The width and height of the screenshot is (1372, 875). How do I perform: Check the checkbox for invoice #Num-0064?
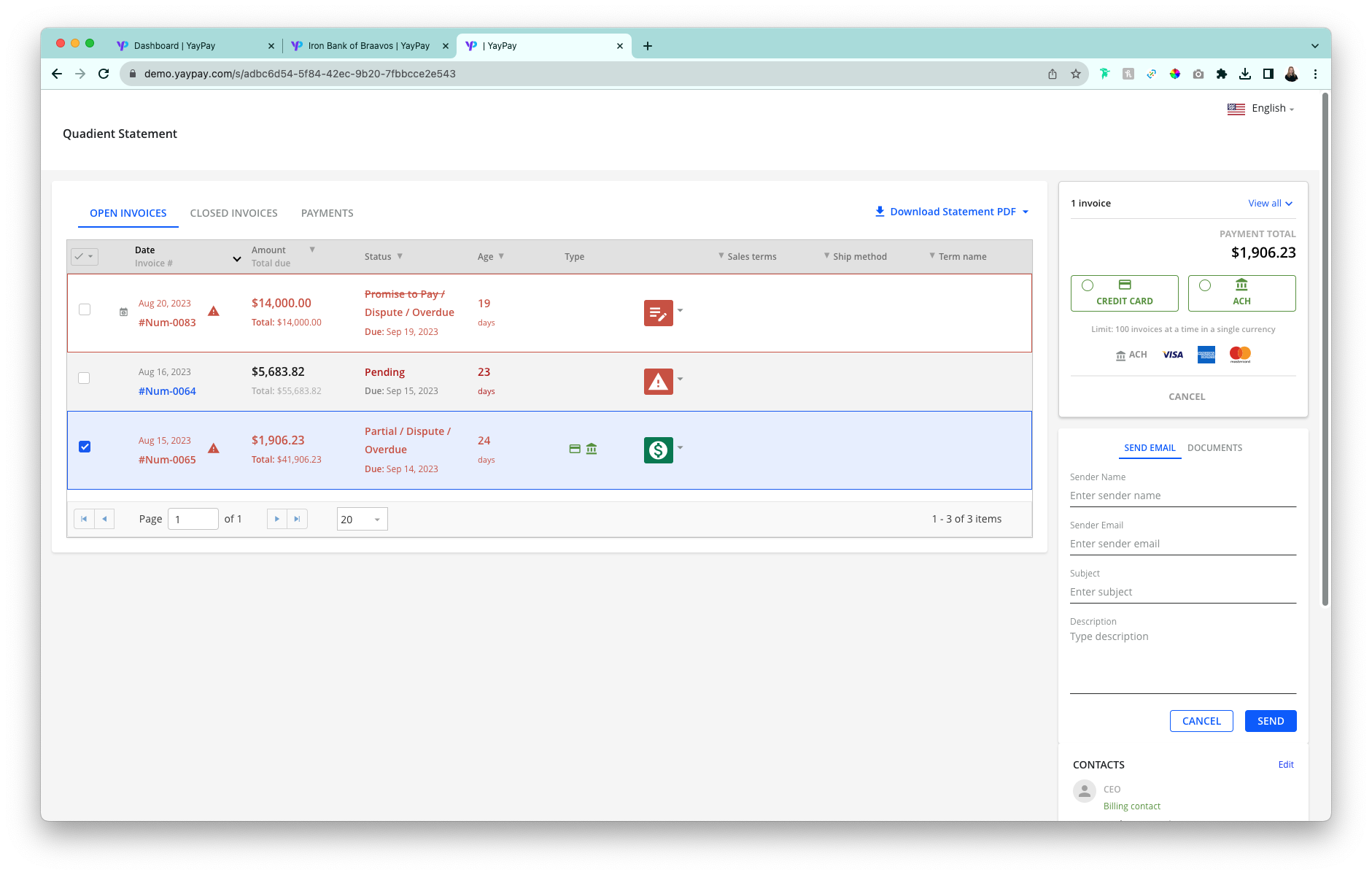point(85,378)
